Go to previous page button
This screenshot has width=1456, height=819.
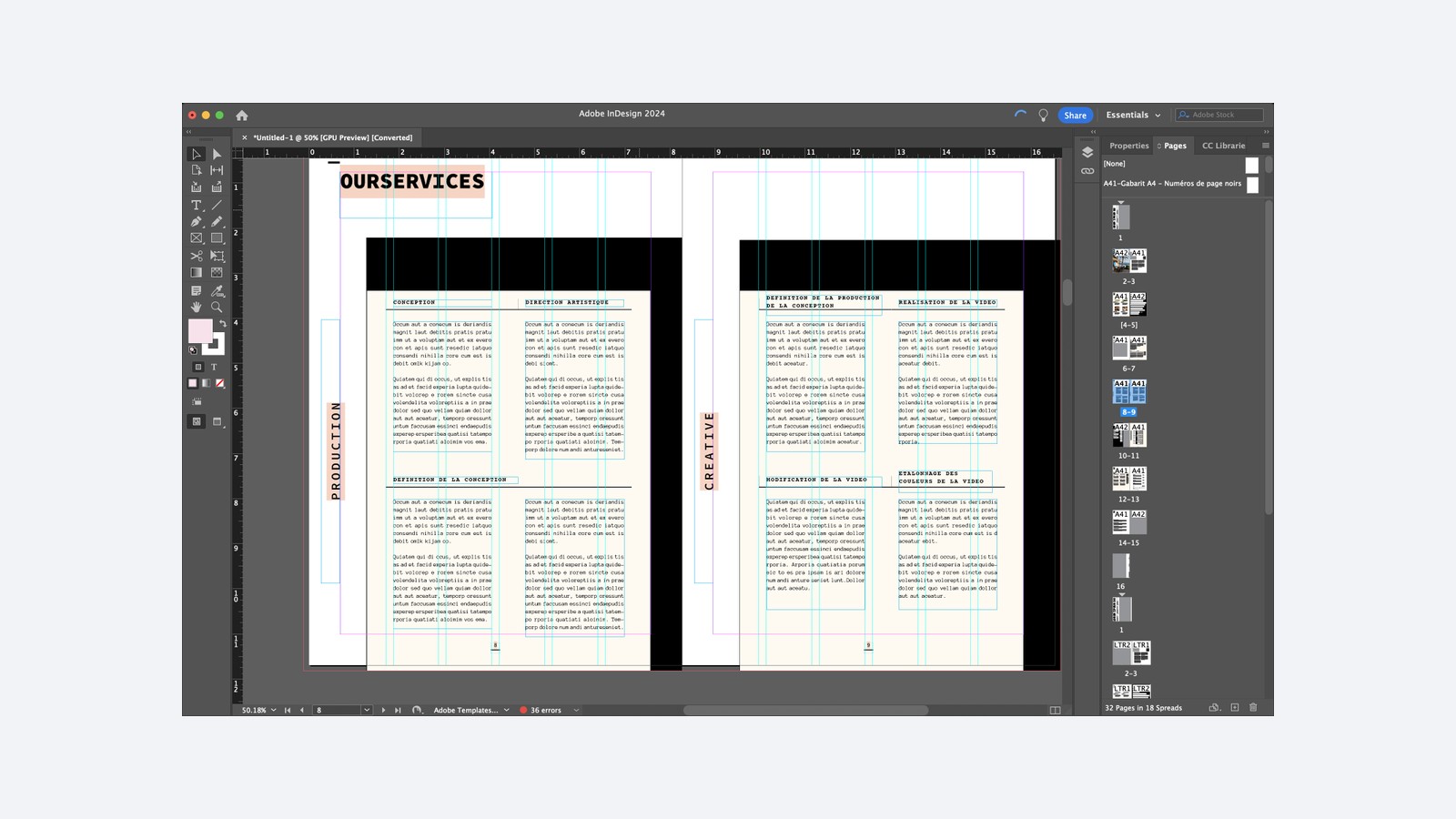(x=302, y=710)
